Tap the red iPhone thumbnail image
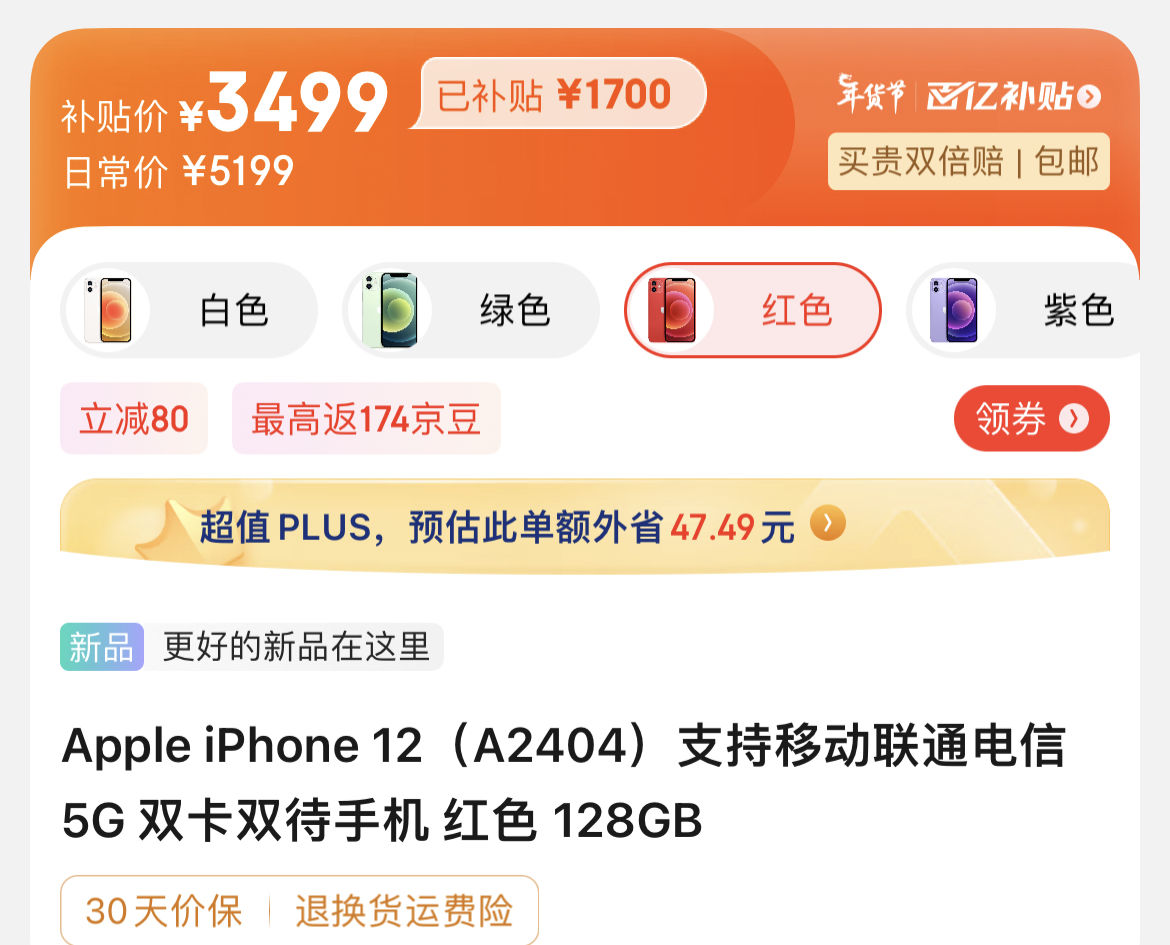 coord(672,310)
